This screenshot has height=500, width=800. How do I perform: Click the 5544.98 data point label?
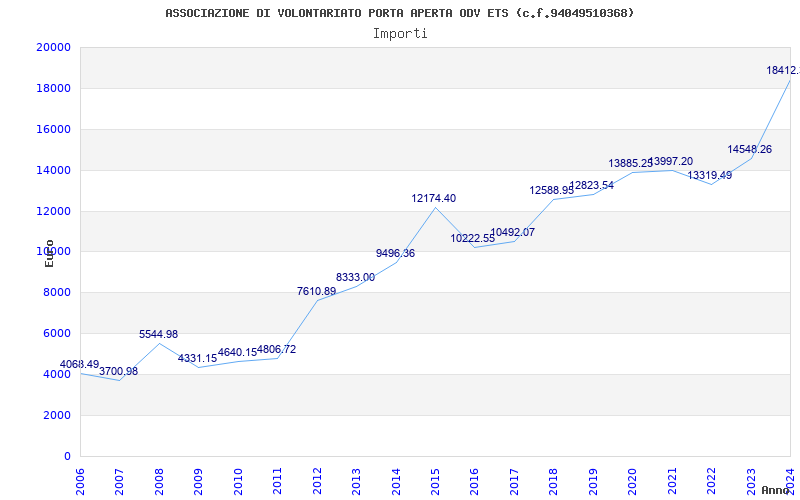point(159,334)
